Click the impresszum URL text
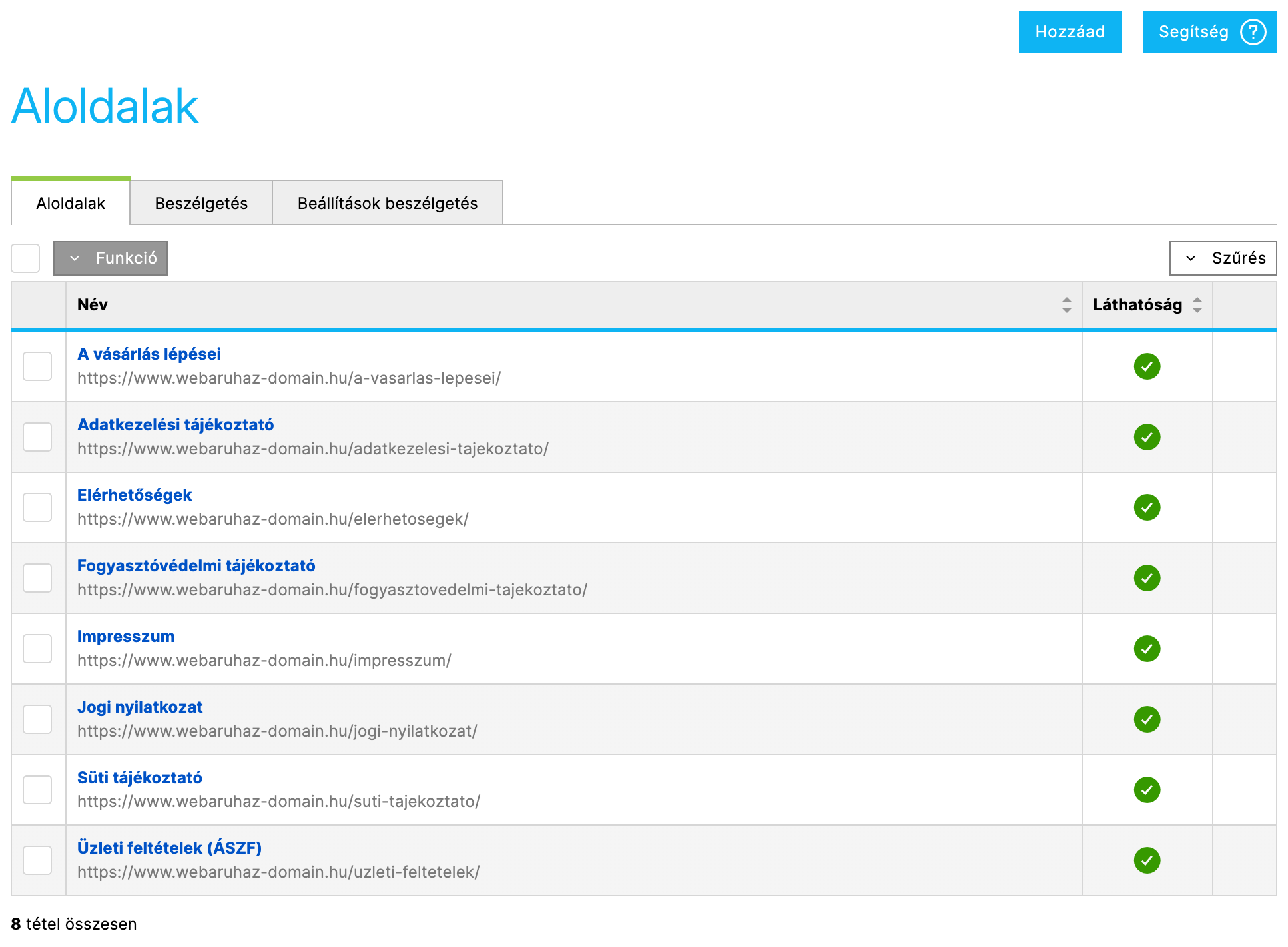This screenshot has height=947, width=1288. pos(264,660)
